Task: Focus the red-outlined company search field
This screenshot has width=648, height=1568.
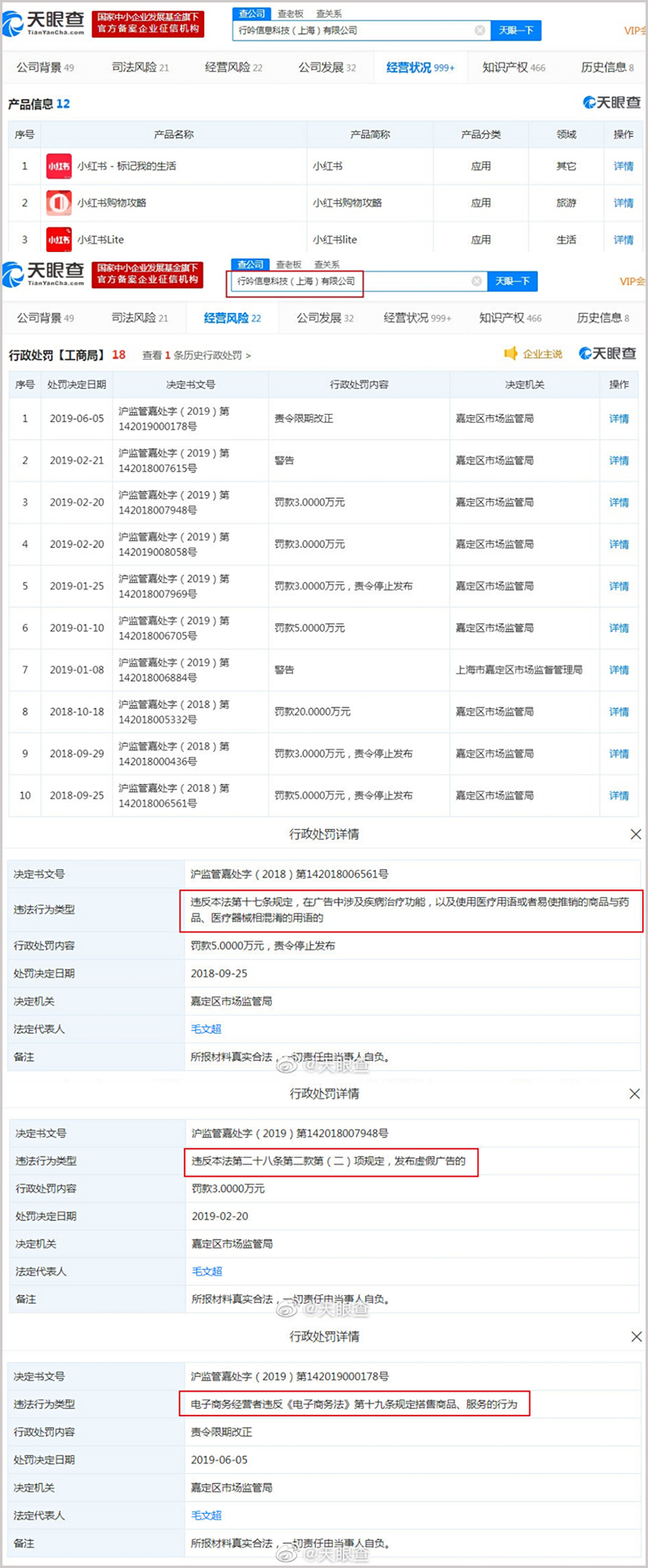Action: tap(295, 281)
